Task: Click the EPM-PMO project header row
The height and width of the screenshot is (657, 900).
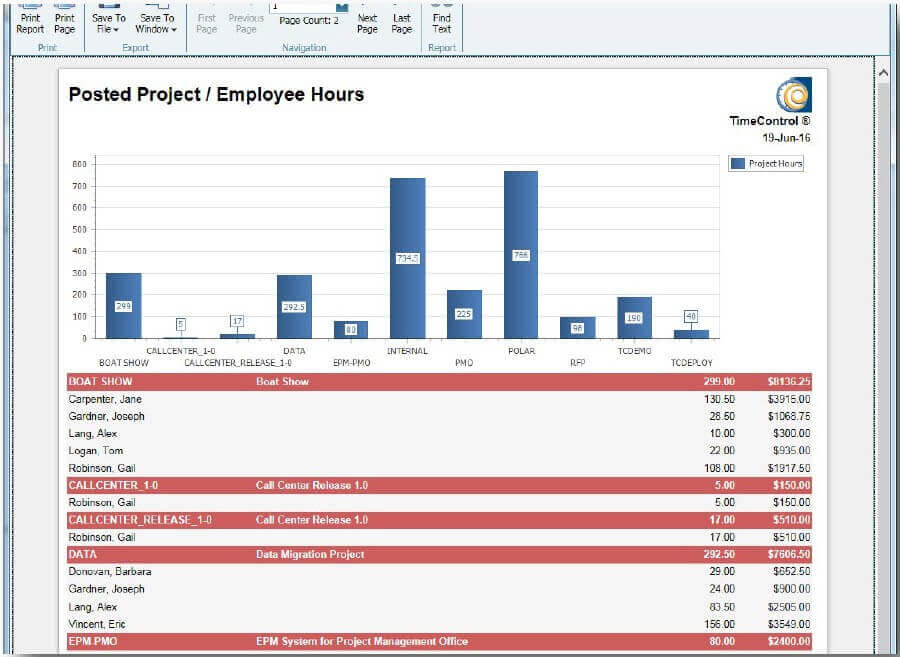Action: click(x=439, y=641)
